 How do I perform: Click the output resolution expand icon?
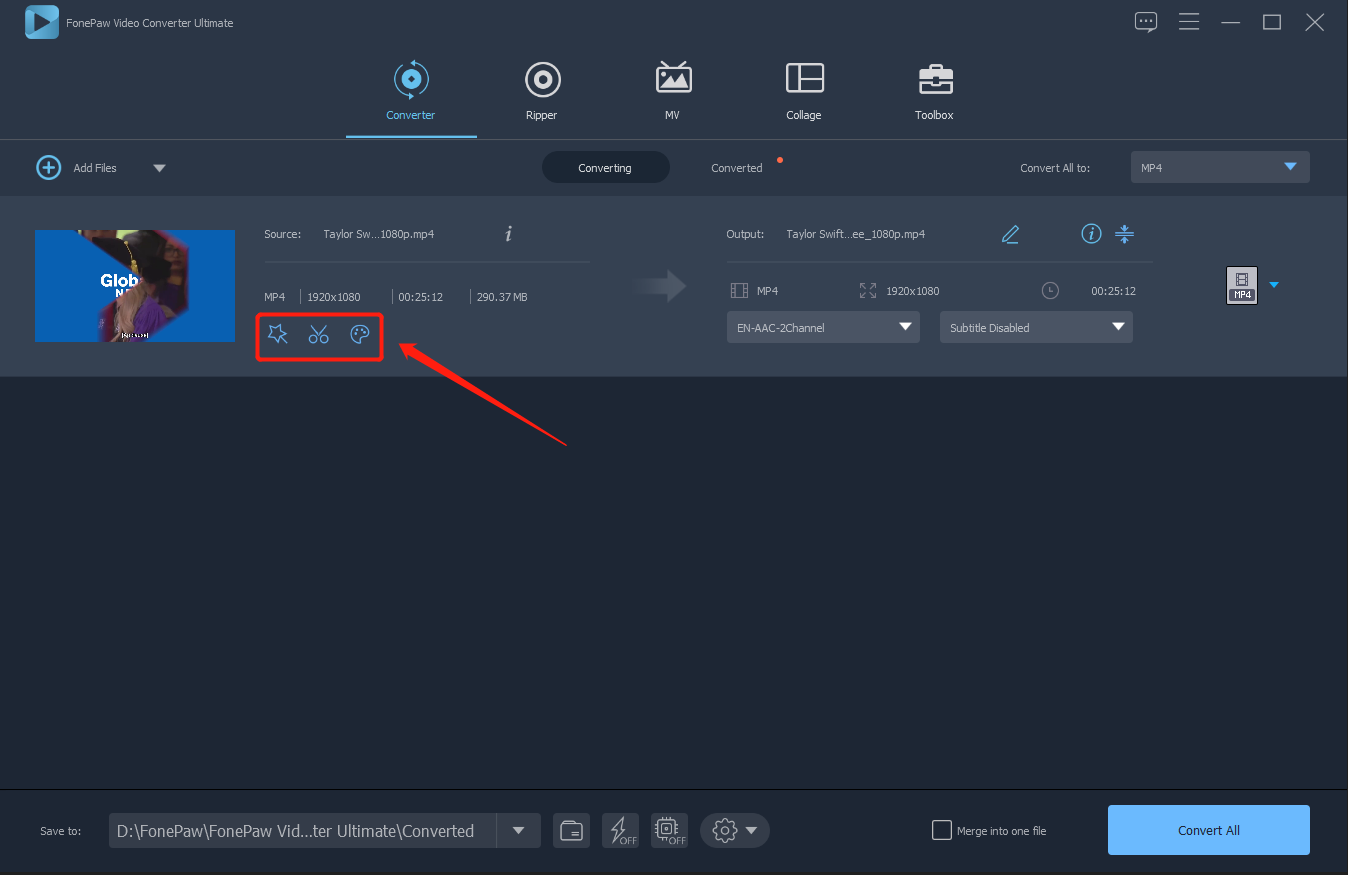pyautogui.click(x=868, y=291)
